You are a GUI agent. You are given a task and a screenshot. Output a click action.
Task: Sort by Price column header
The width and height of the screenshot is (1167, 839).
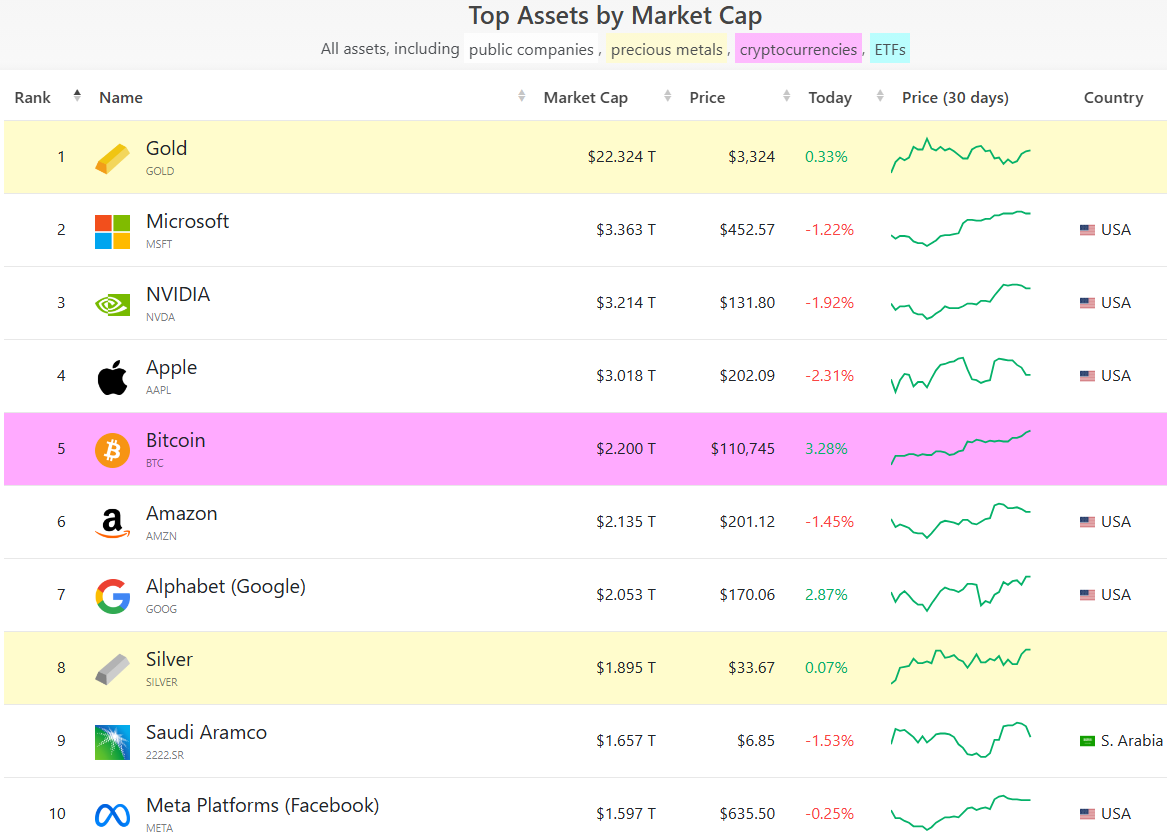[707, 97]
